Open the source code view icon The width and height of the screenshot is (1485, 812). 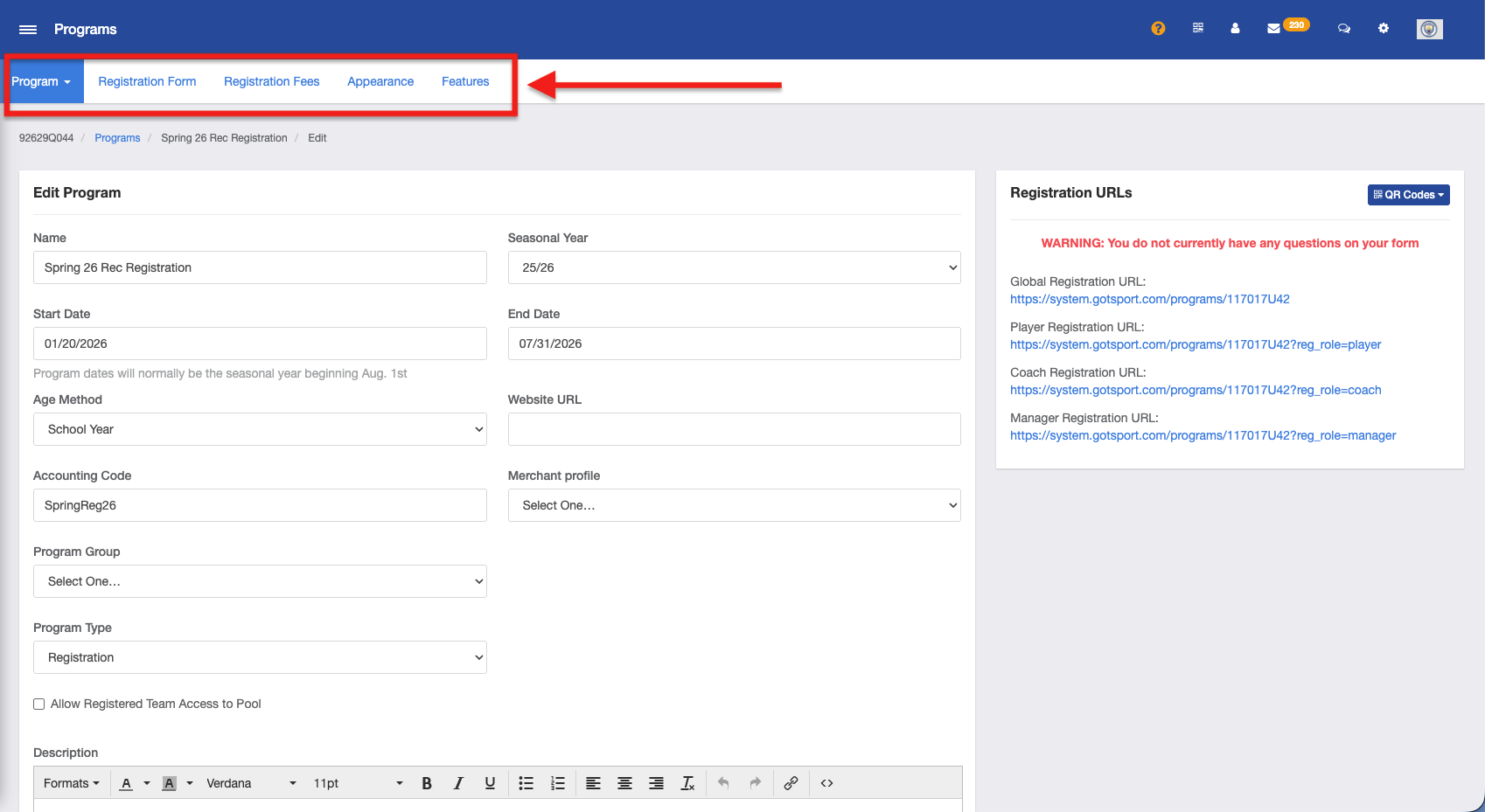coord(826,783)
